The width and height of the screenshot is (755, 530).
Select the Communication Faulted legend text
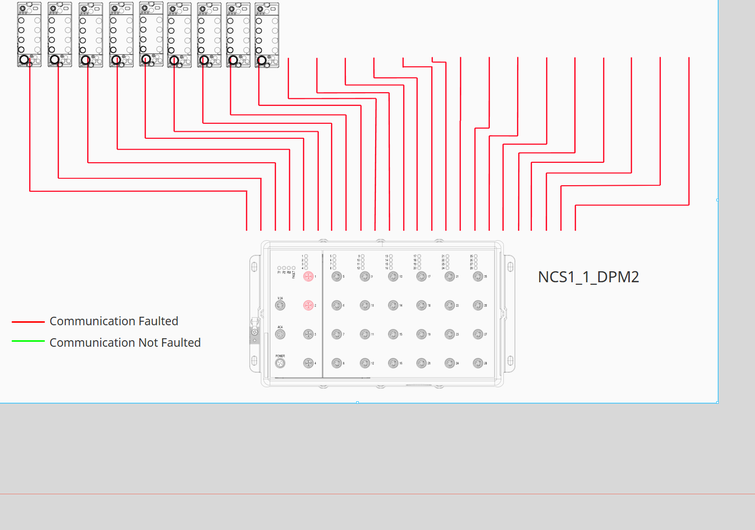pyautogui.click(x=114, y=322)
